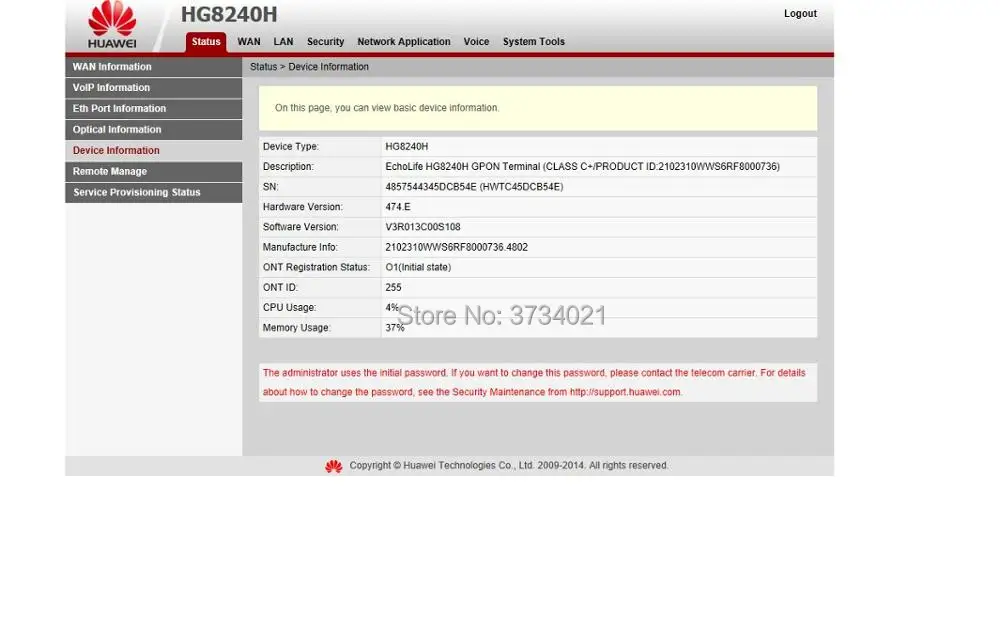Open the LAN tab
This screenshot has height=629, width=1000.
(x=283, y=41)
